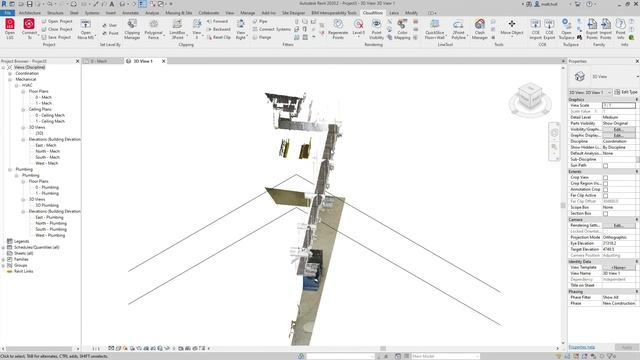Collapse the HVAC tree node

click(x=16, y=85)
